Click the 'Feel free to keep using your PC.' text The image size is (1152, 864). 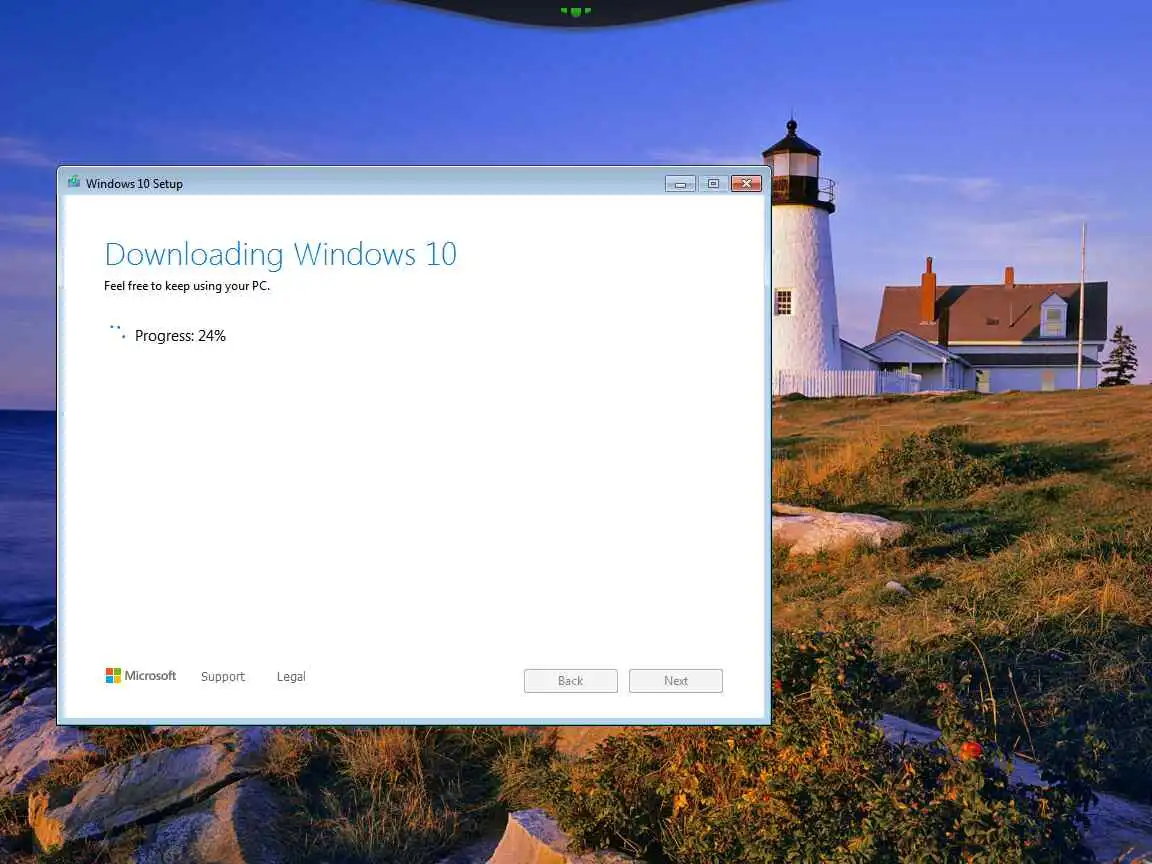pyautogui.click(x=187, y=286)
